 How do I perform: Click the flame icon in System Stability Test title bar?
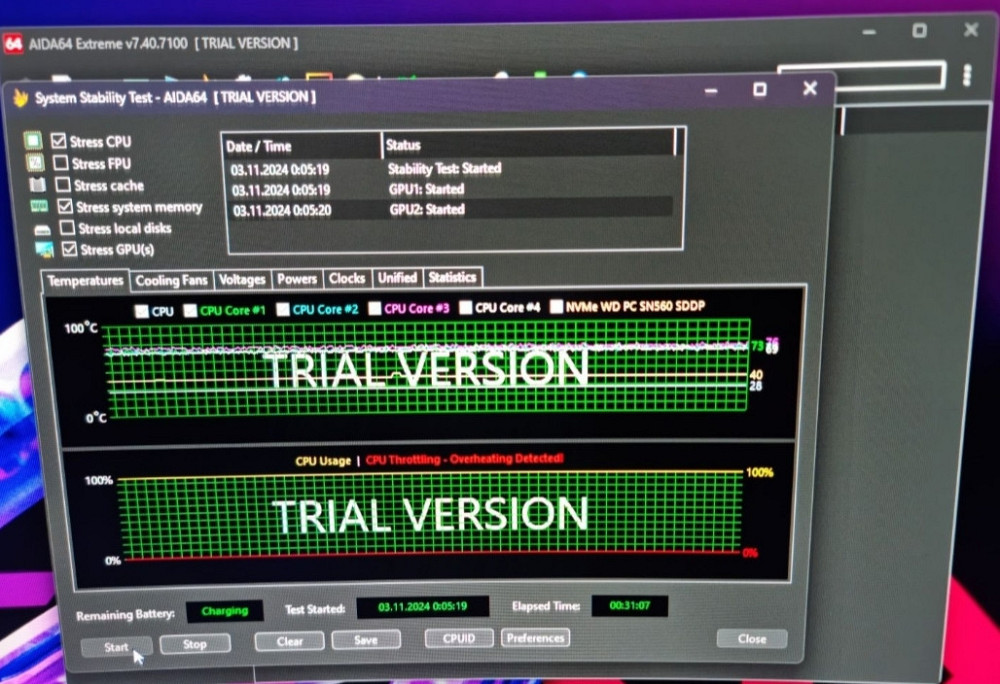coord(19,98)
